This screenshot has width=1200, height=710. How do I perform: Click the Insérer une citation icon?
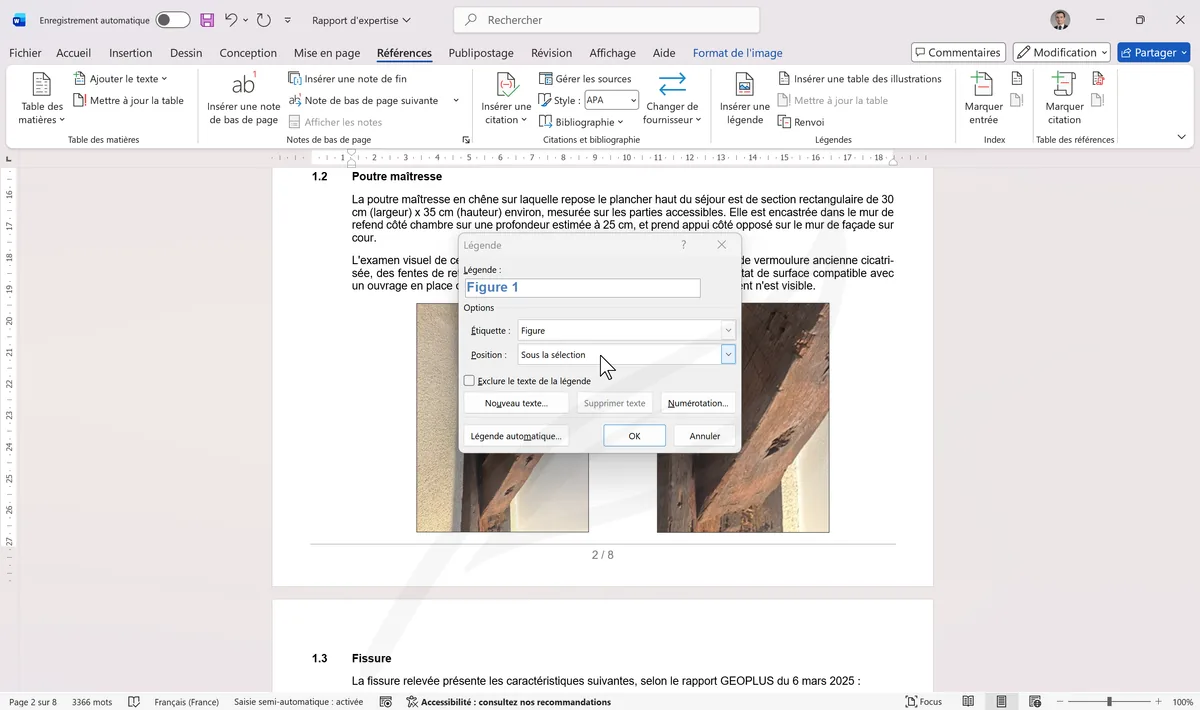tap(506, 86)
